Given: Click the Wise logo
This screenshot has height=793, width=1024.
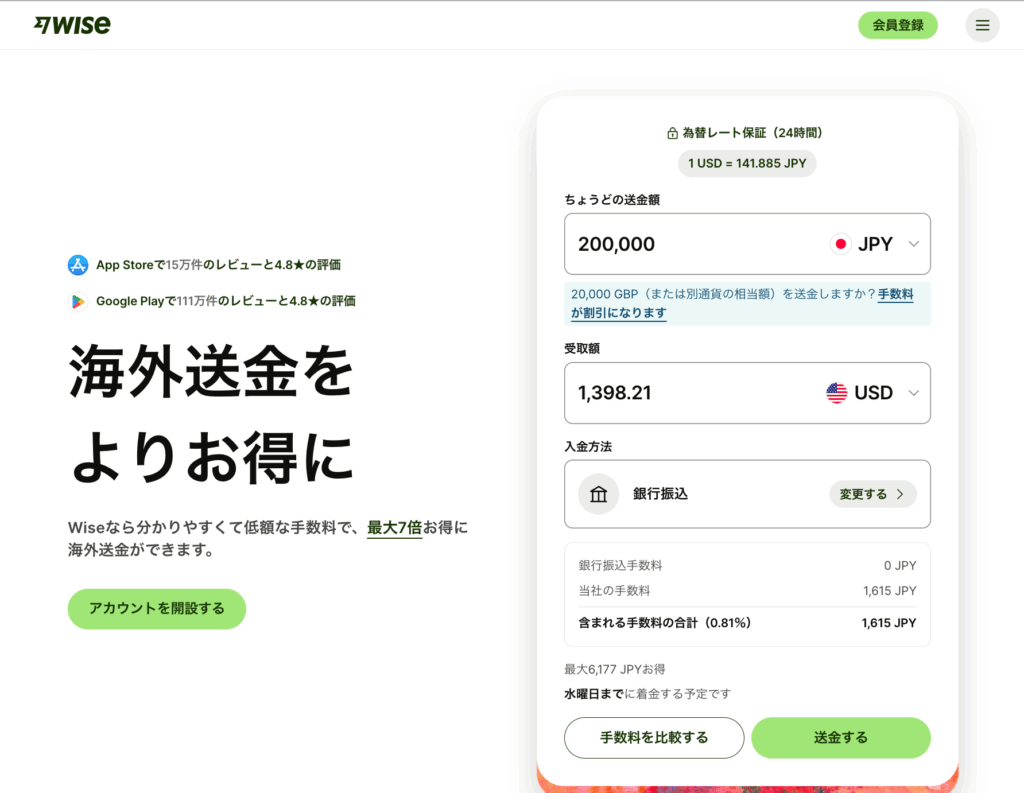Looking at the screenshot, I should tap(72, 25).
